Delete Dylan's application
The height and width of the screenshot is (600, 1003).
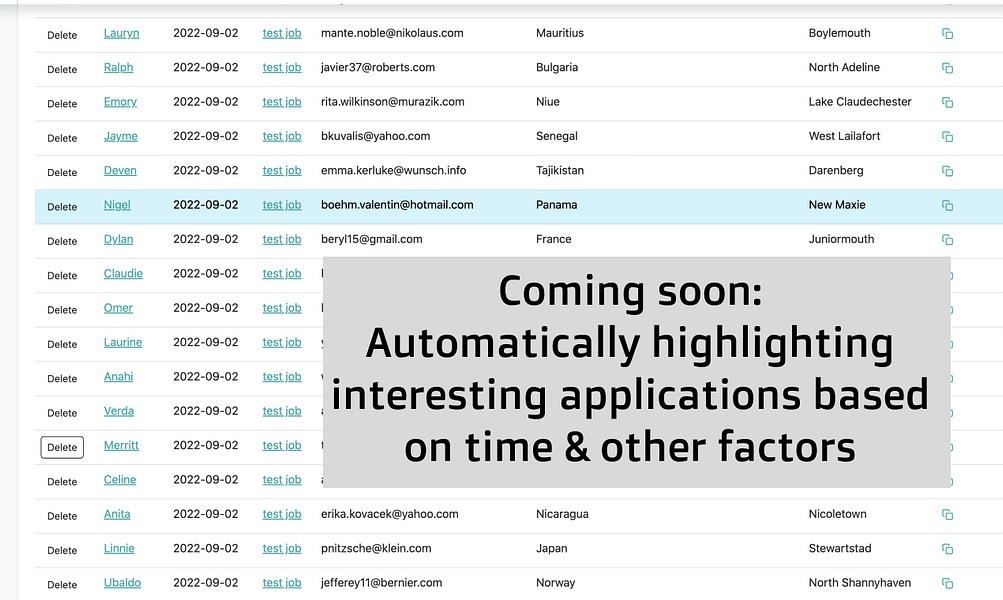tap(62, 241)
